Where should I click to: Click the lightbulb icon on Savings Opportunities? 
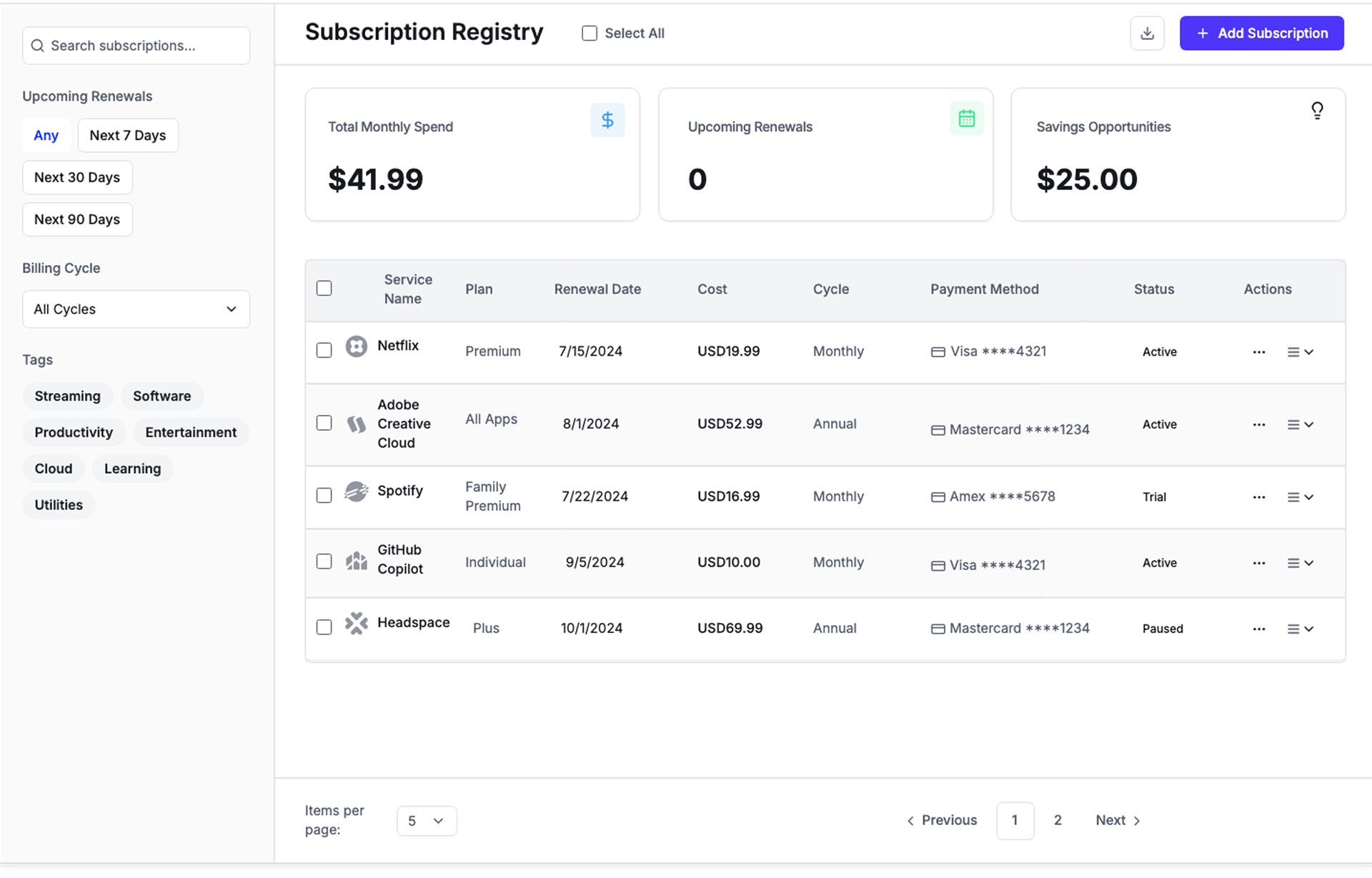pos(1317,110)
